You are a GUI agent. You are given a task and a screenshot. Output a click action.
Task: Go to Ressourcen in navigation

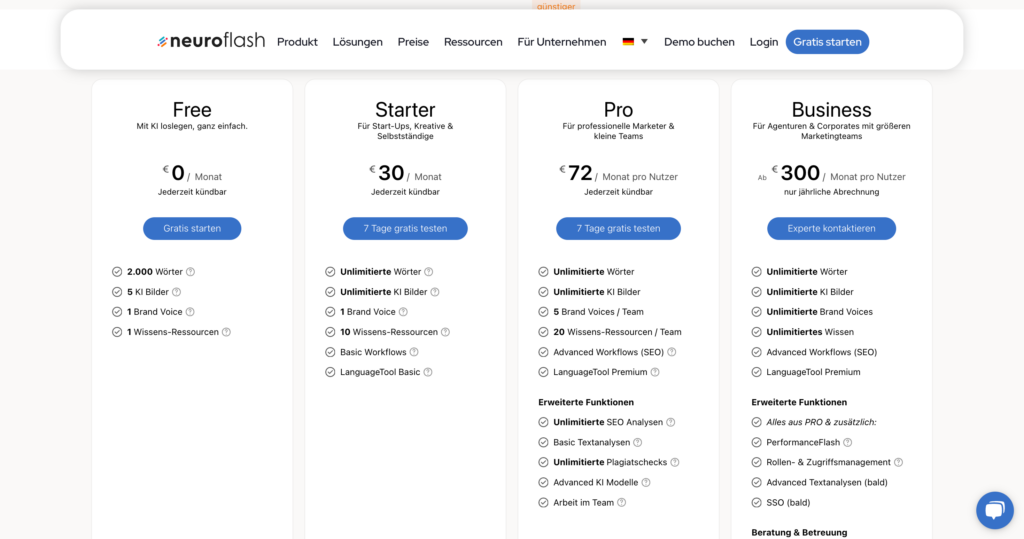coord(473,42)
